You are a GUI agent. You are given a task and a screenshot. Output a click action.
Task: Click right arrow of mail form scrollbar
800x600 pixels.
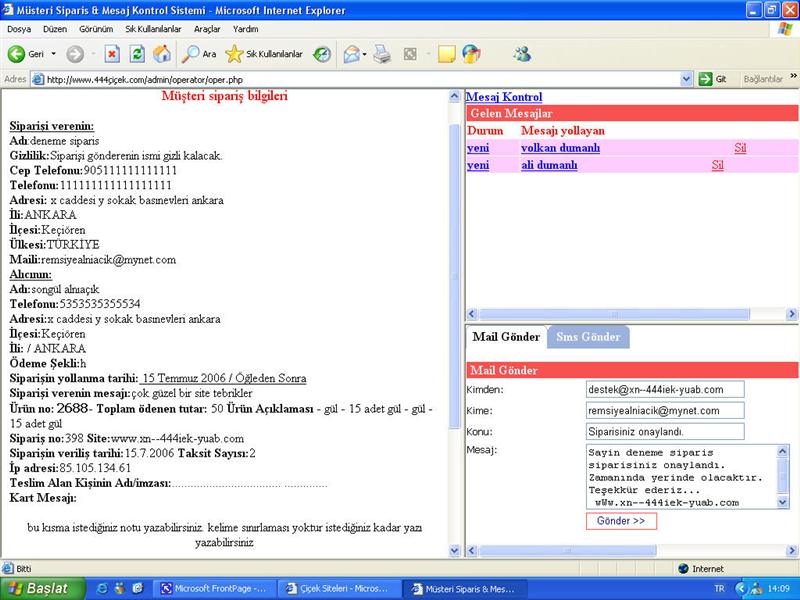pos(791,551)
